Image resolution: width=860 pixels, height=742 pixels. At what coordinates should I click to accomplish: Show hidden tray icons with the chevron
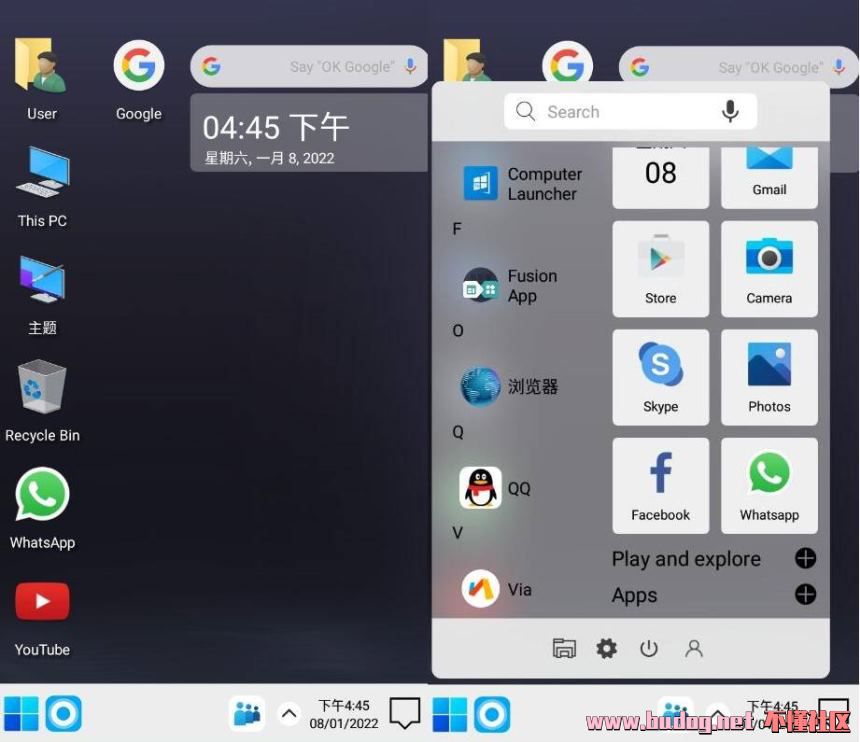tap(289, 714)
